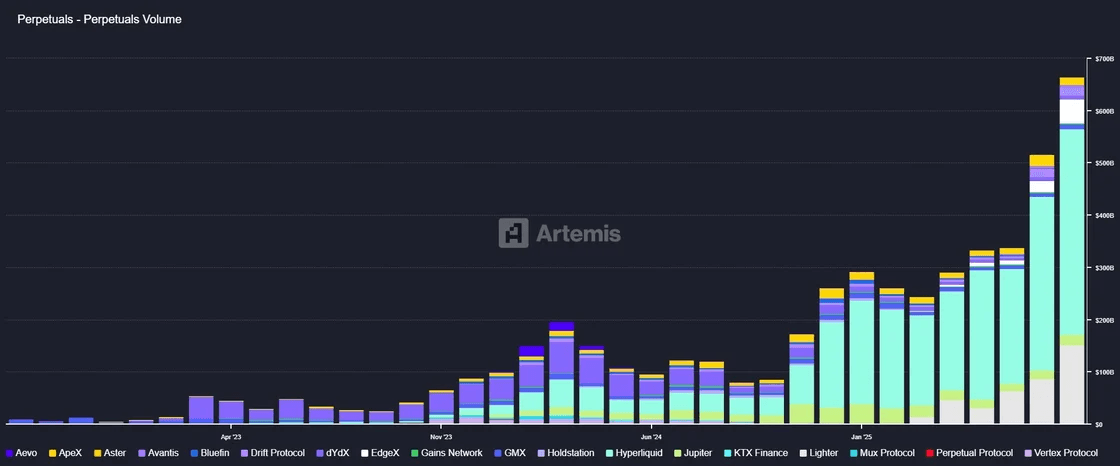Click the Hyperliquid segment of the tallest bar
This screenshot has width=1120, height=466.
click(x=1071, y=232)
